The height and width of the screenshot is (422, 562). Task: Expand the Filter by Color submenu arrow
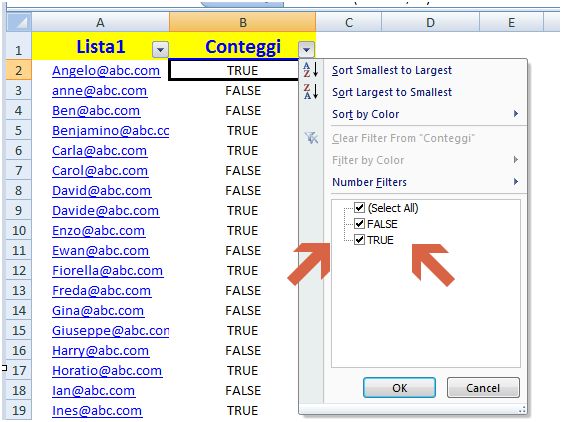coord(516,160)
